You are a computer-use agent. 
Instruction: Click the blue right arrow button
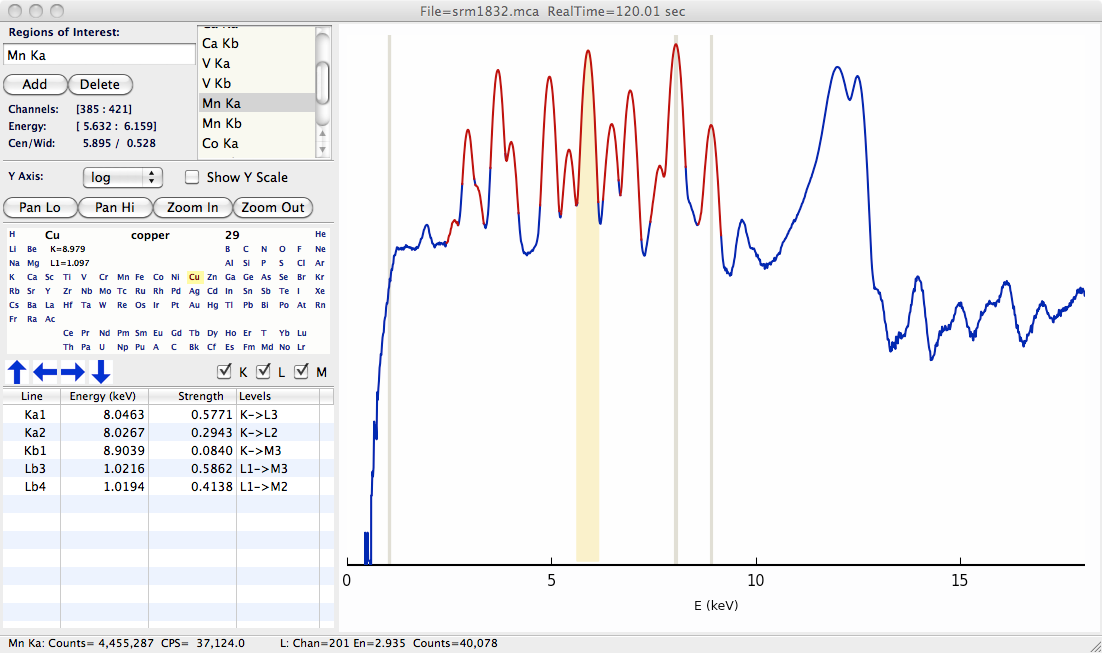73,373
